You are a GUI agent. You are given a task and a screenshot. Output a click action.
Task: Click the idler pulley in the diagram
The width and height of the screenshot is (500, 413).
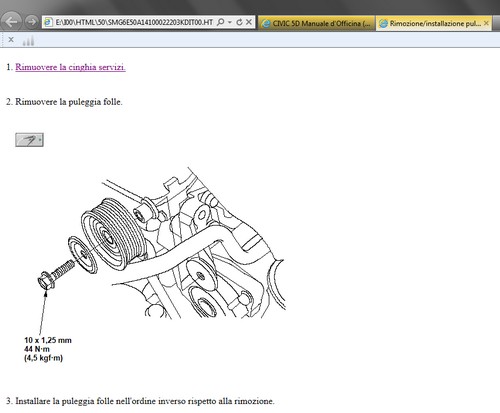tap(113, 233)
